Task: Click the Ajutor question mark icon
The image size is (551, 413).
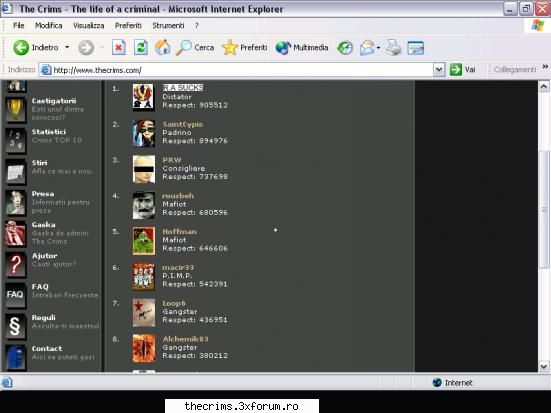Action: [x=15, y=264]
